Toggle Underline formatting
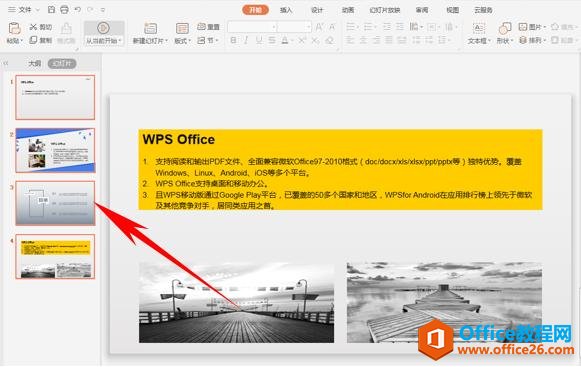This screenshot has height=367, width=581. (259, 40)
